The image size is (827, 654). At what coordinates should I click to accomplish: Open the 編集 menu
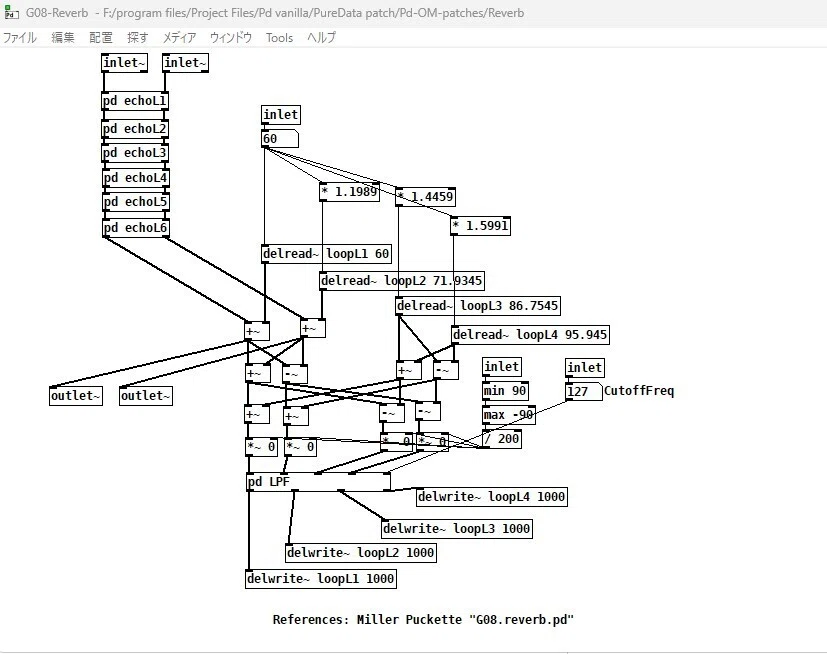pyautogui.click(x=63, y=38)
